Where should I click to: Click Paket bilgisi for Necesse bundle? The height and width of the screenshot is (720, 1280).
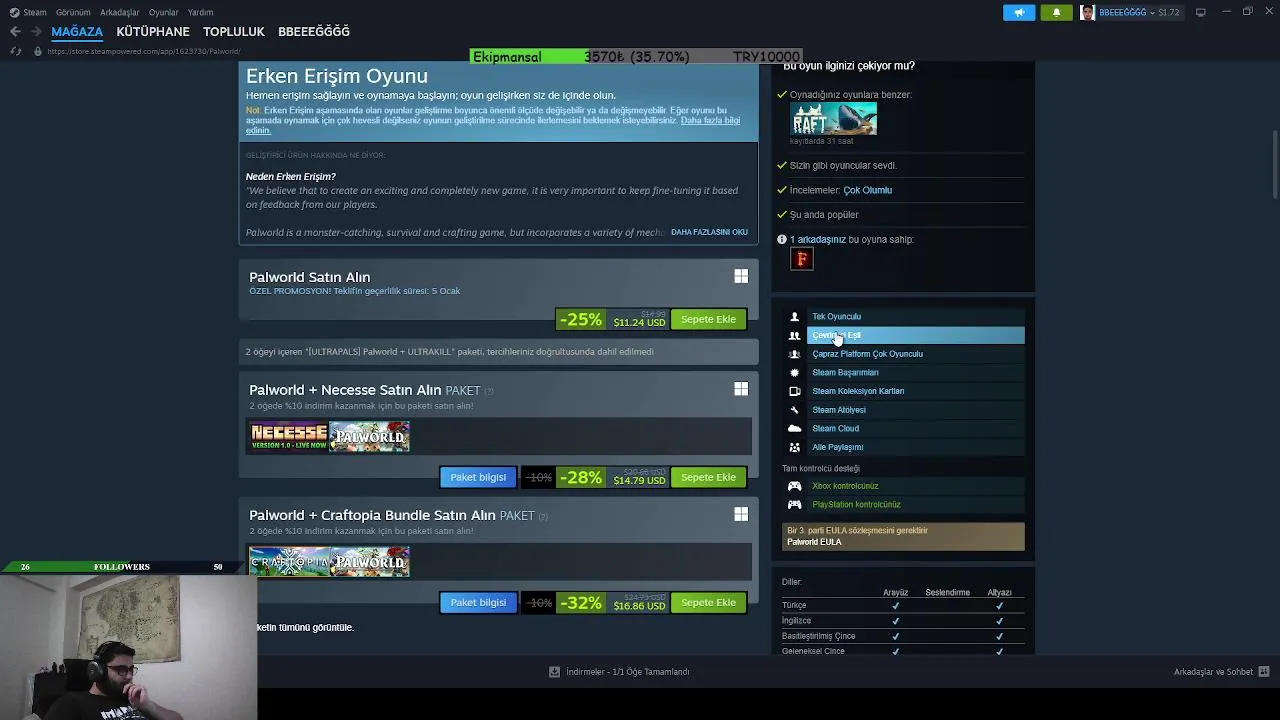tap(478, 477)
